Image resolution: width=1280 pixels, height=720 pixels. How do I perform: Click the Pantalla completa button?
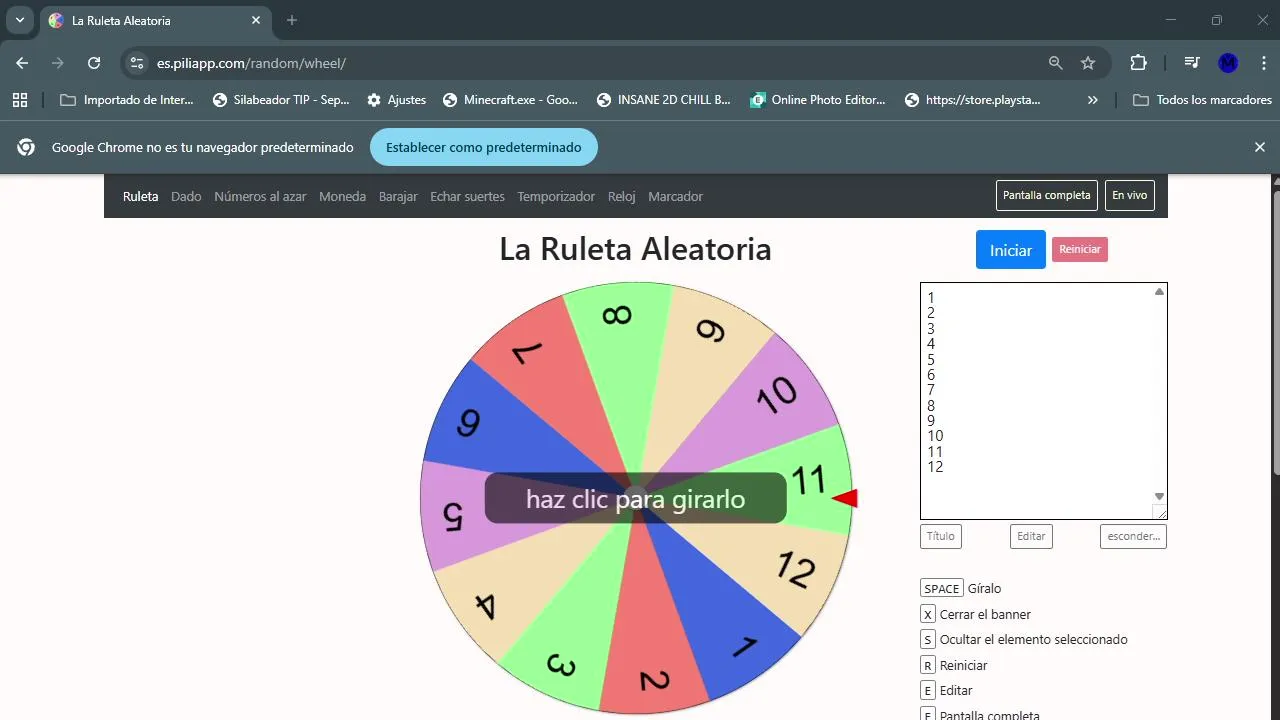pyautogui.click(x=1047, y=195)
